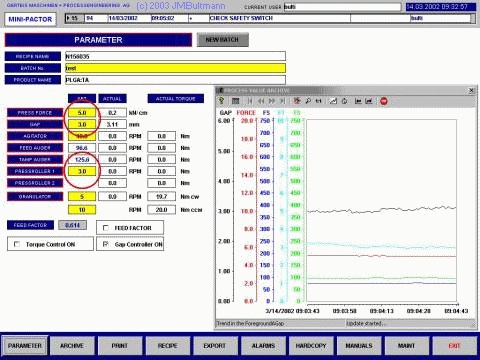Screen dimensions: 480x360
Task: Open the ARCHIVE bottom tab
Action: [x=72, y=346]
